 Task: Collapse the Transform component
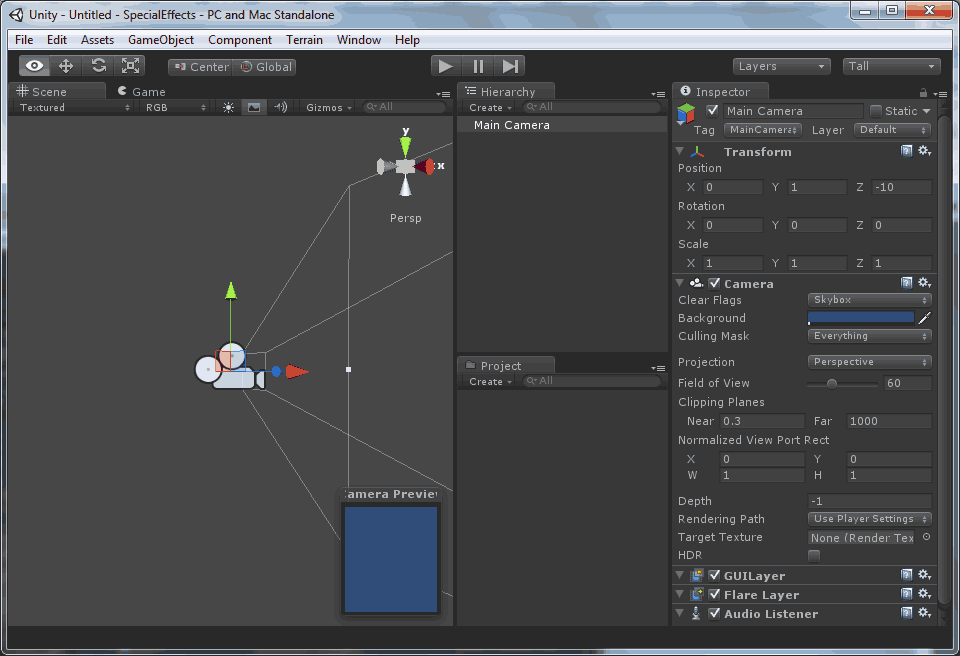pos(680,151)
